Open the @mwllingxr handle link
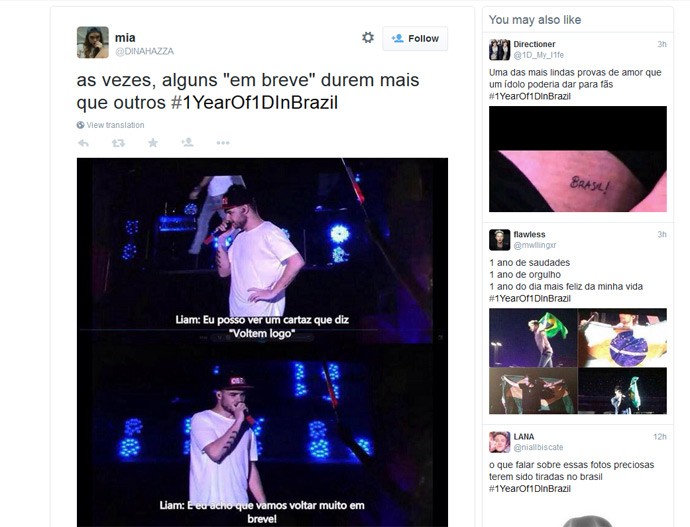 (x=535, y=245)
